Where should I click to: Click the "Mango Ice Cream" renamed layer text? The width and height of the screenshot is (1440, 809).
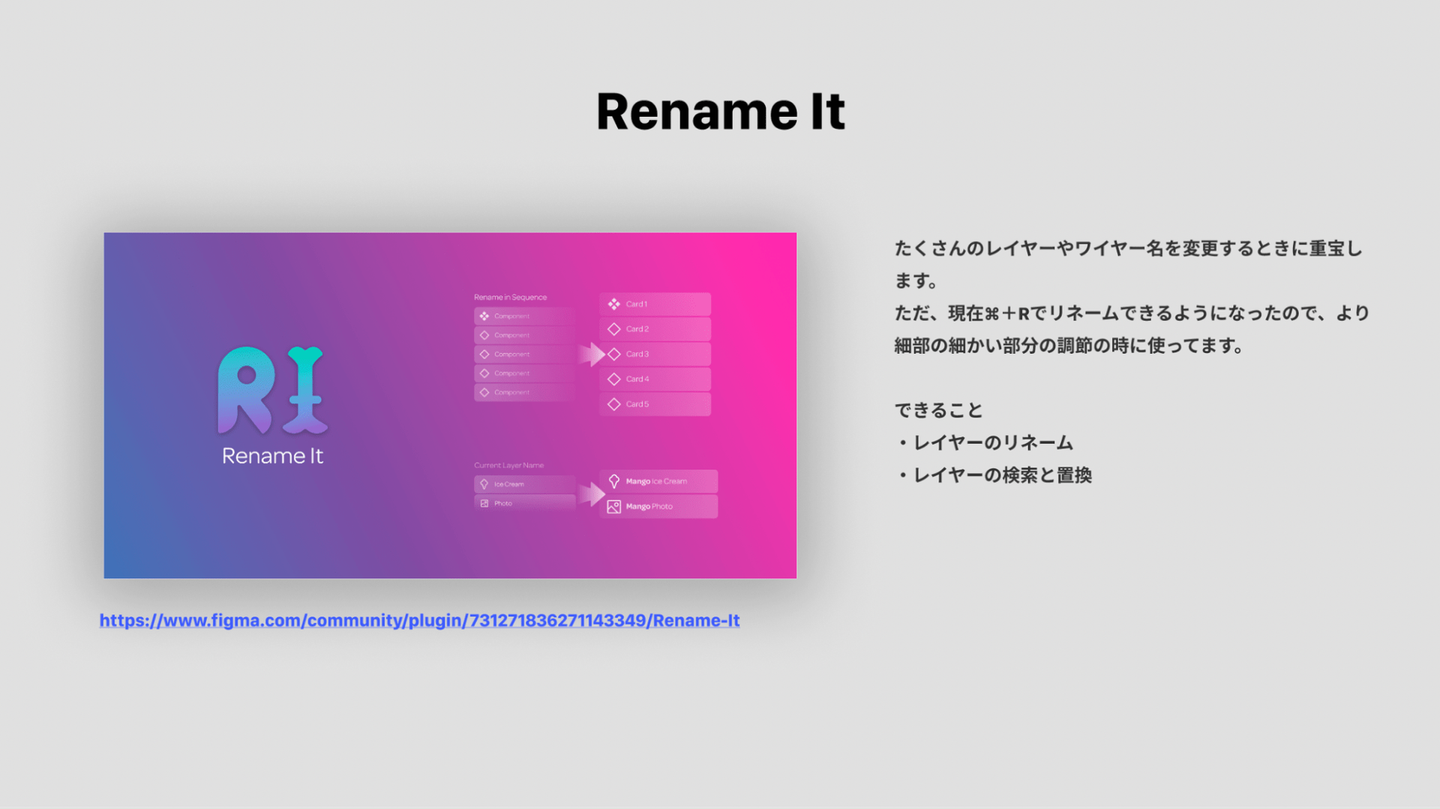656,481
